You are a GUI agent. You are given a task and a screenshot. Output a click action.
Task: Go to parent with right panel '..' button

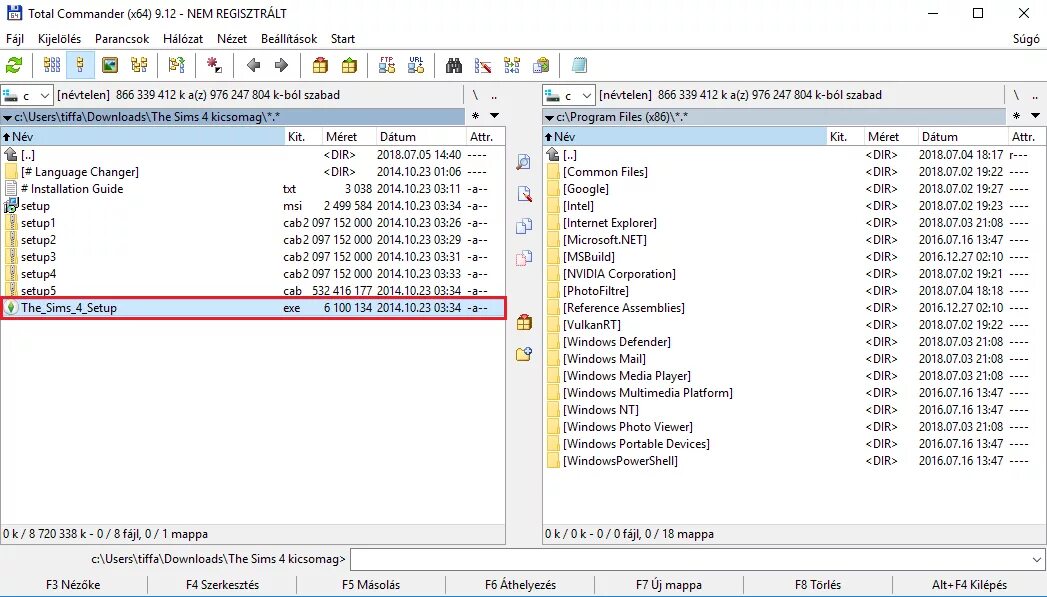pos(1036,95)
